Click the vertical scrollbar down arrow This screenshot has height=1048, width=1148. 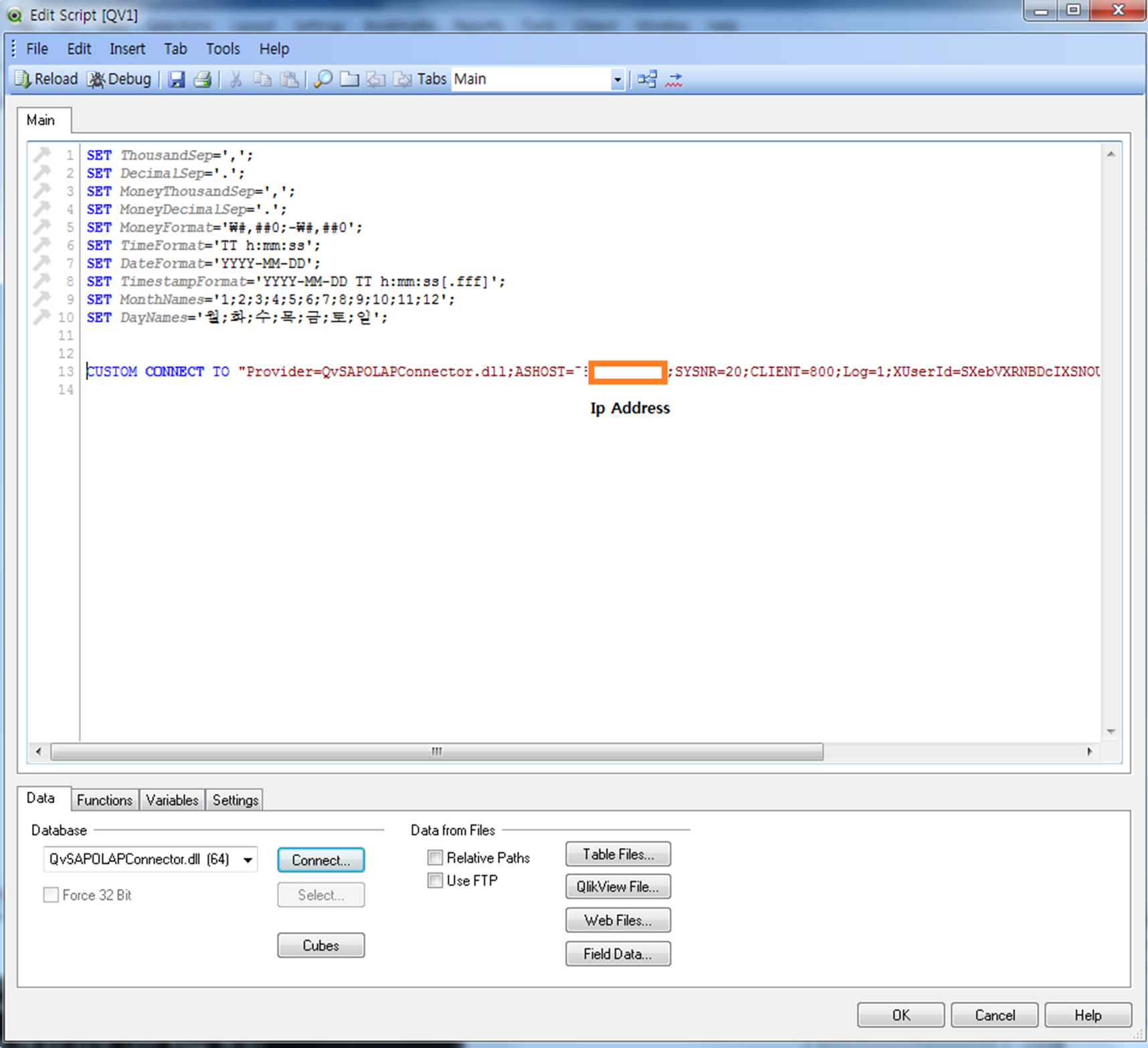pyautogui.click(x=1111, y=731)
